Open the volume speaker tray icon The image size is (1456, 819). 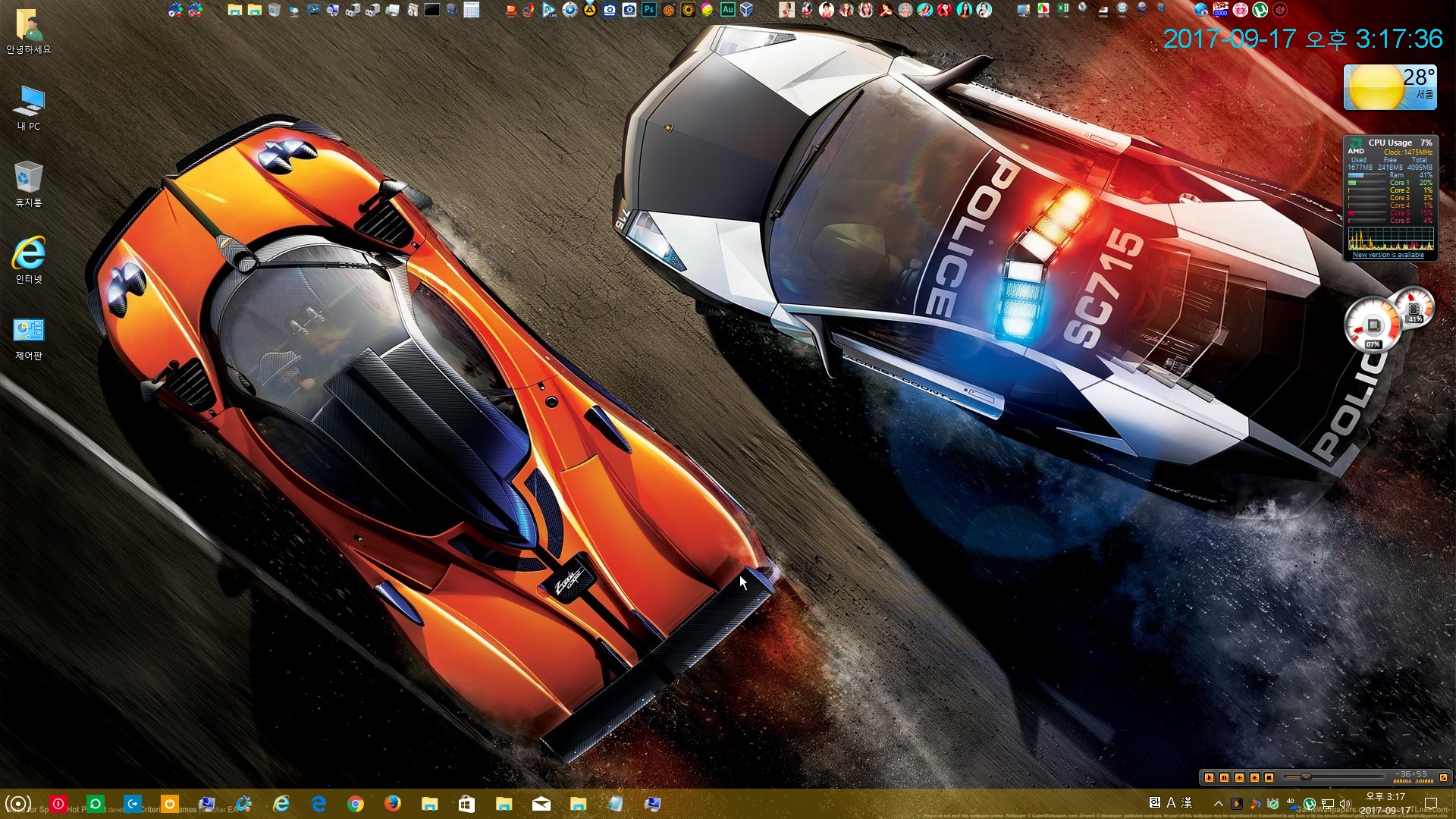click(1346, 804)
